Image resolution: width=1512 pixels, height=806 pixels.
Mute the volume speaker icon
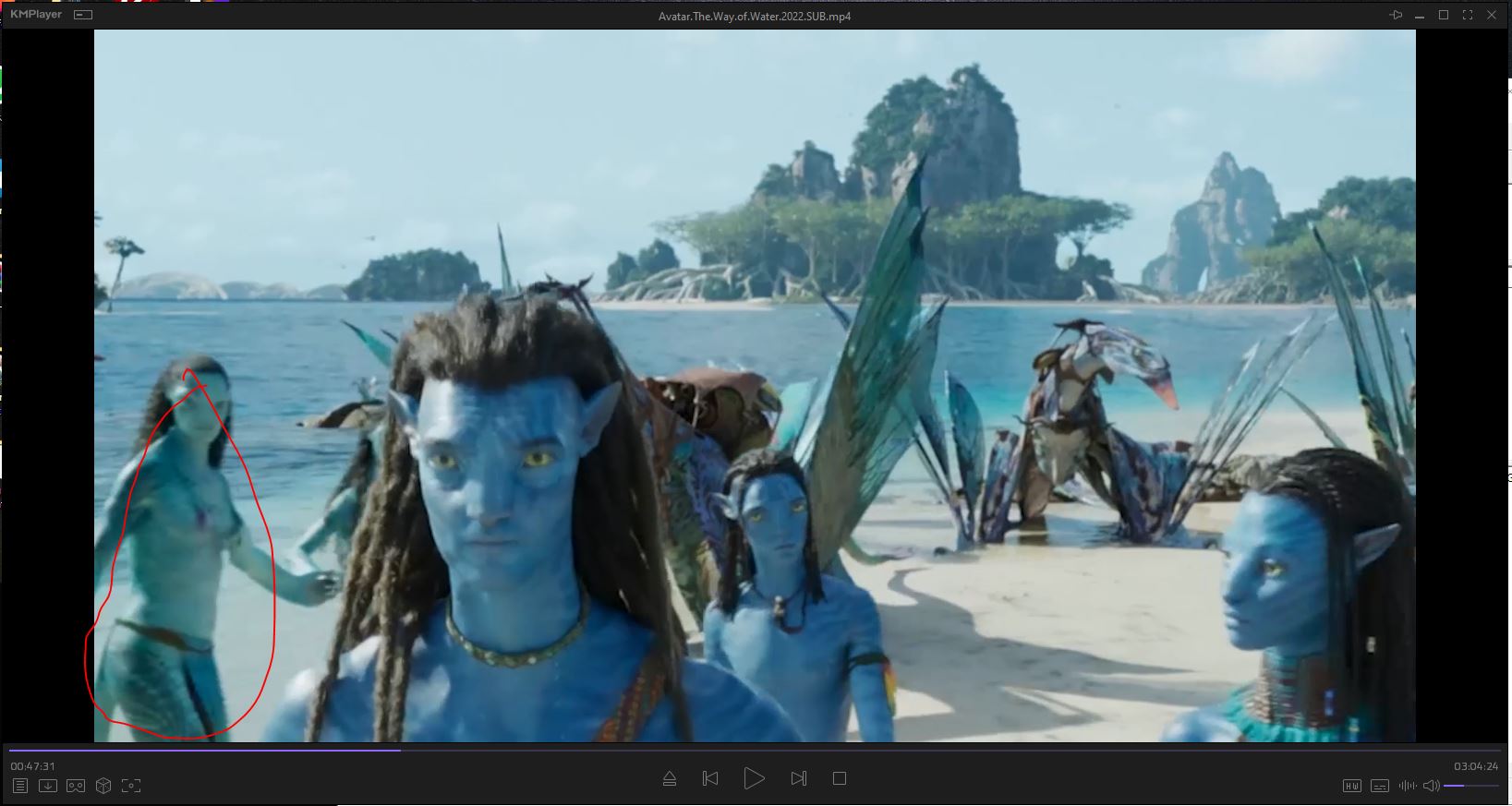coord(1431,786)
